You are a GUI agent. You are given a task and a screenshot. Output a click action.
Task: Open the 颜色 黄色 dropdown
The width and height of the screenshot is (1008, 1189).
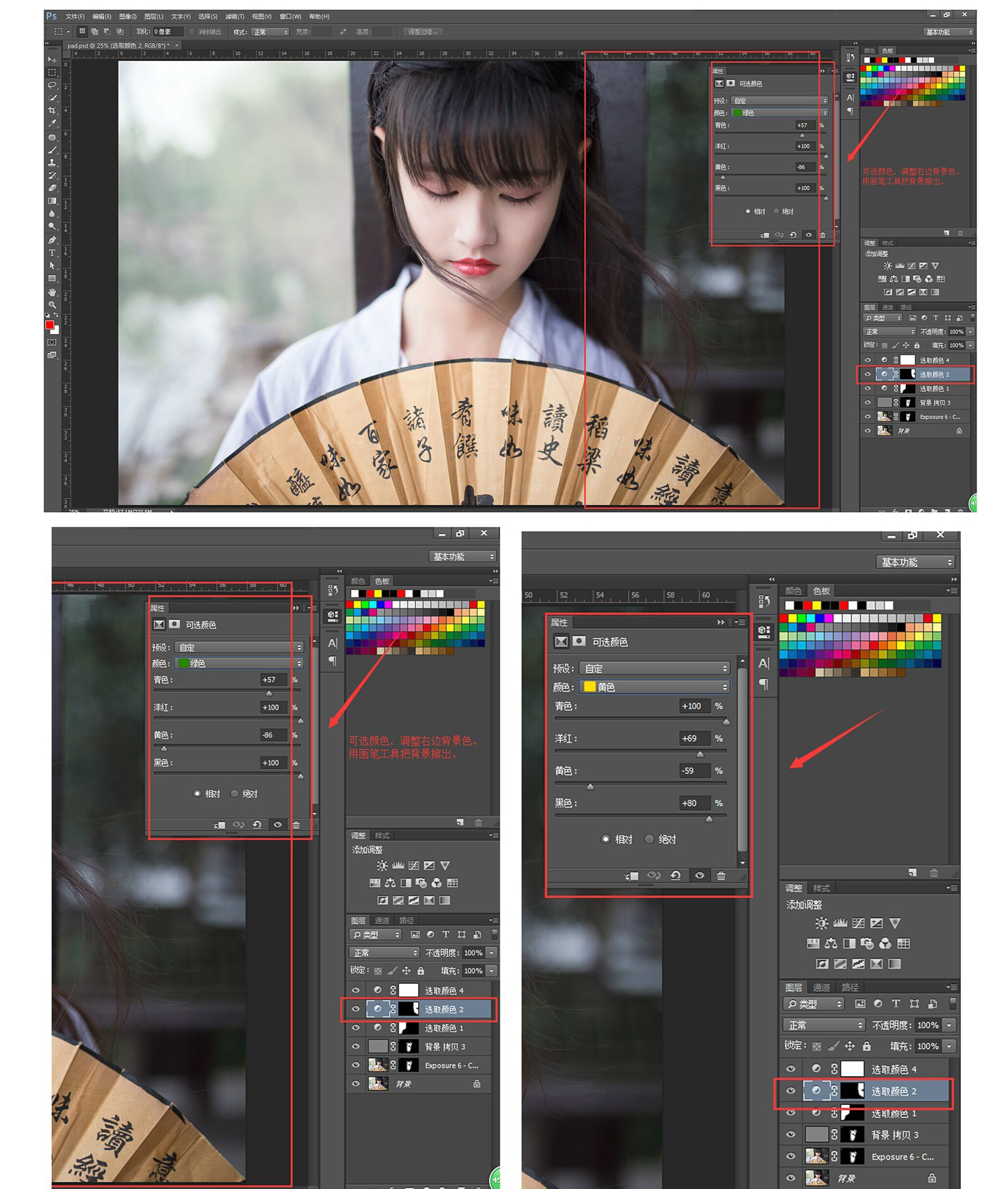655,687
